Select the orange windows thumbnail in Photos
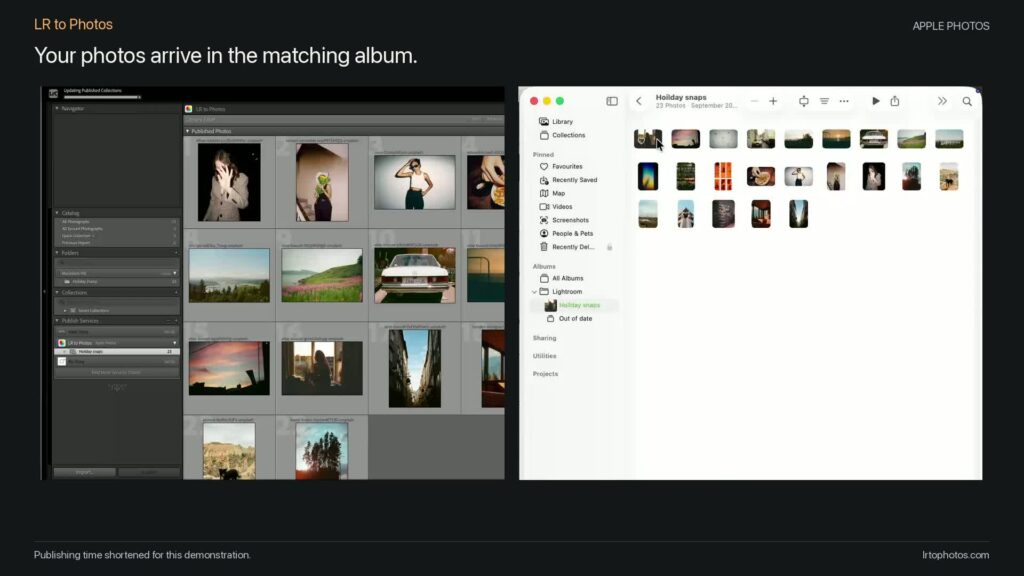Image resolution: width=1024 pixels, height=576 pixels. pos(723,176)
